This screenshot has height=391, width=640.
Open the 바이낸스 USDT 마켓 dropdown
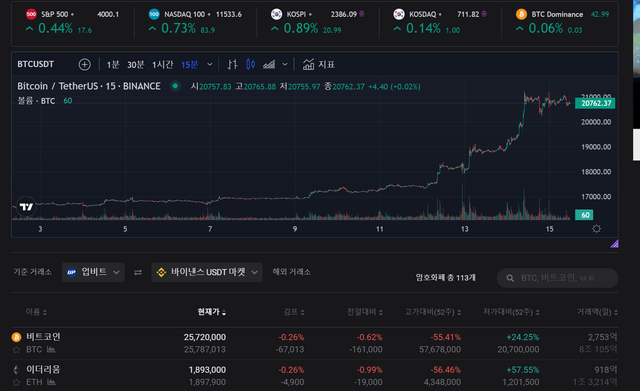coord(207,272)
